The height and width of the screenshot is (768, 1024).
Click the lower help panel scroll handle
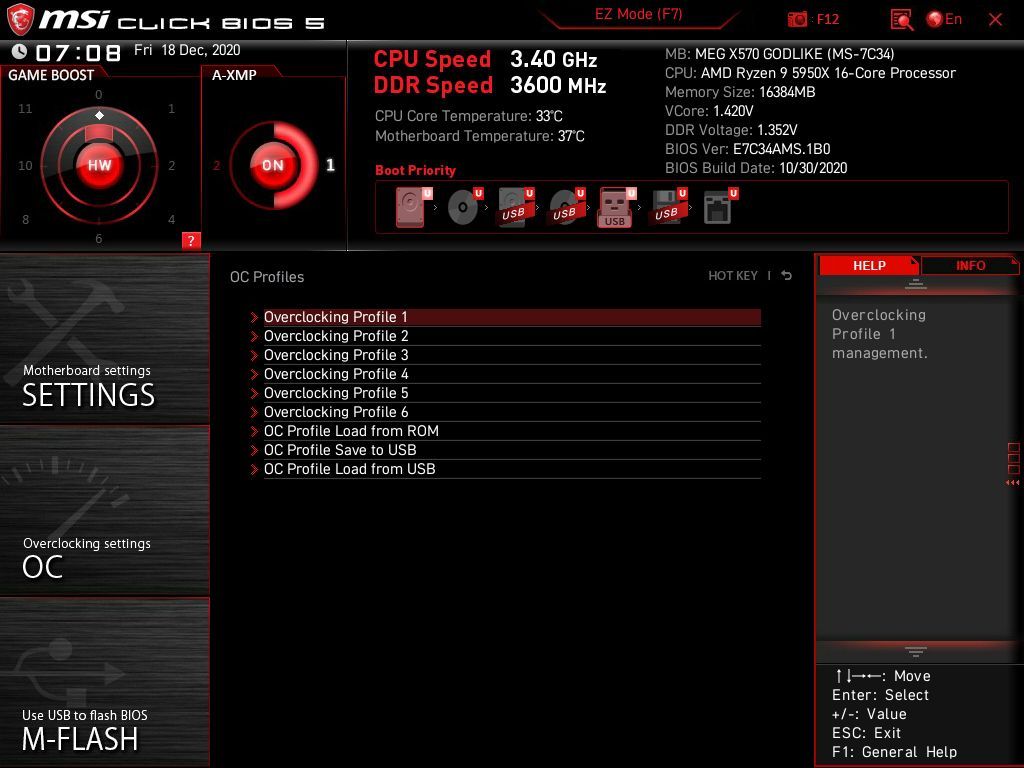tap(916, 651)
